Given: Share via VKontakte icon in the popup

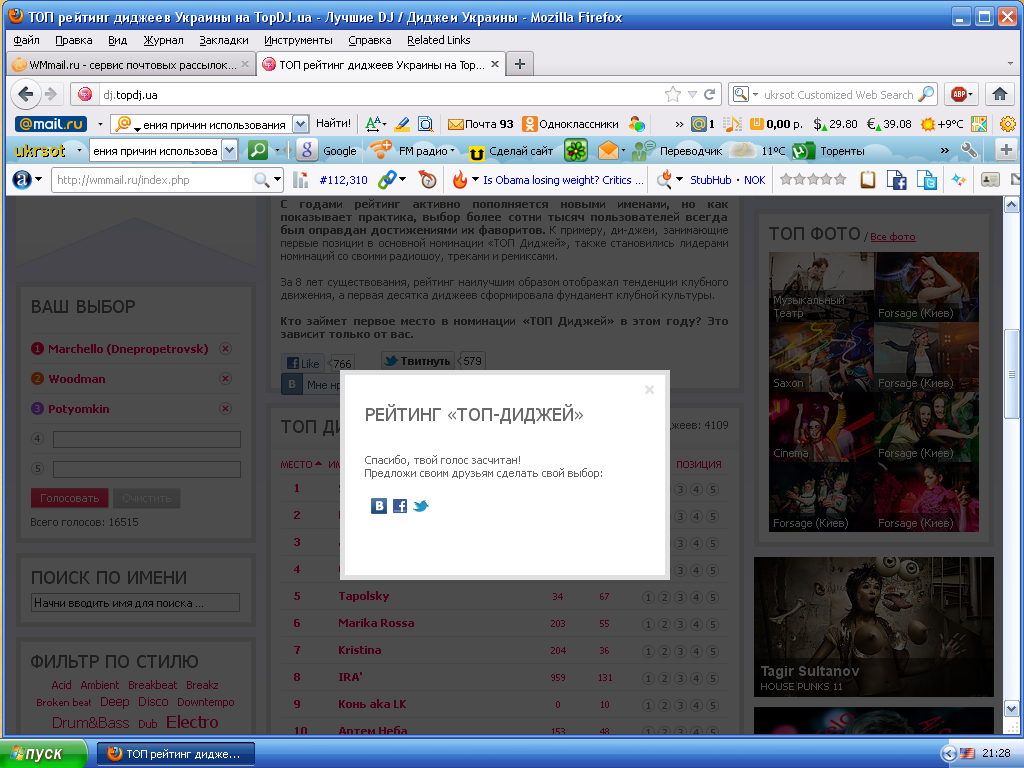Looking at the screenshot, I should tap(379, 506).
